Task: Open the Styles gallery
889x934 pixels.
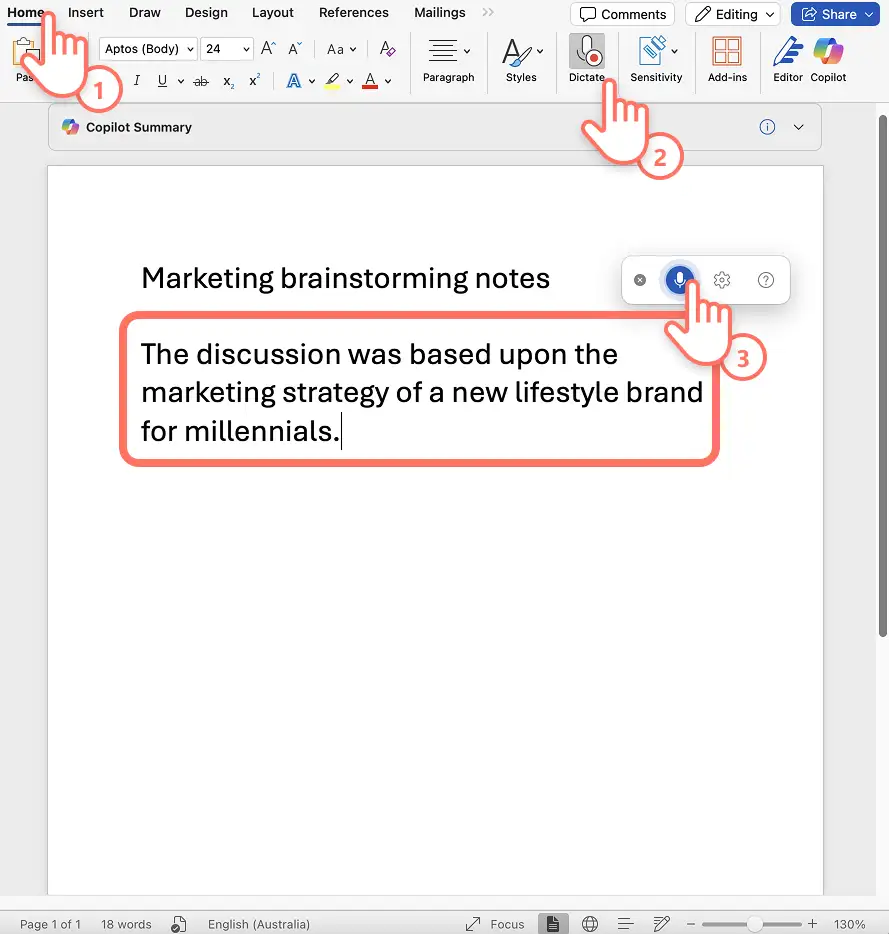Action: 521,61
